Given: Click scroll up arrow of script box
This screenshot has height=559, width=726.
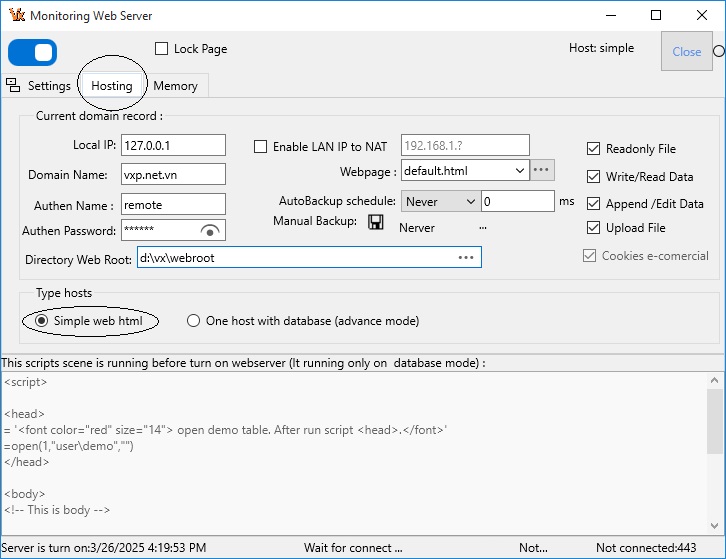Looking at the screenshot, I should click(x=714, y=380).
